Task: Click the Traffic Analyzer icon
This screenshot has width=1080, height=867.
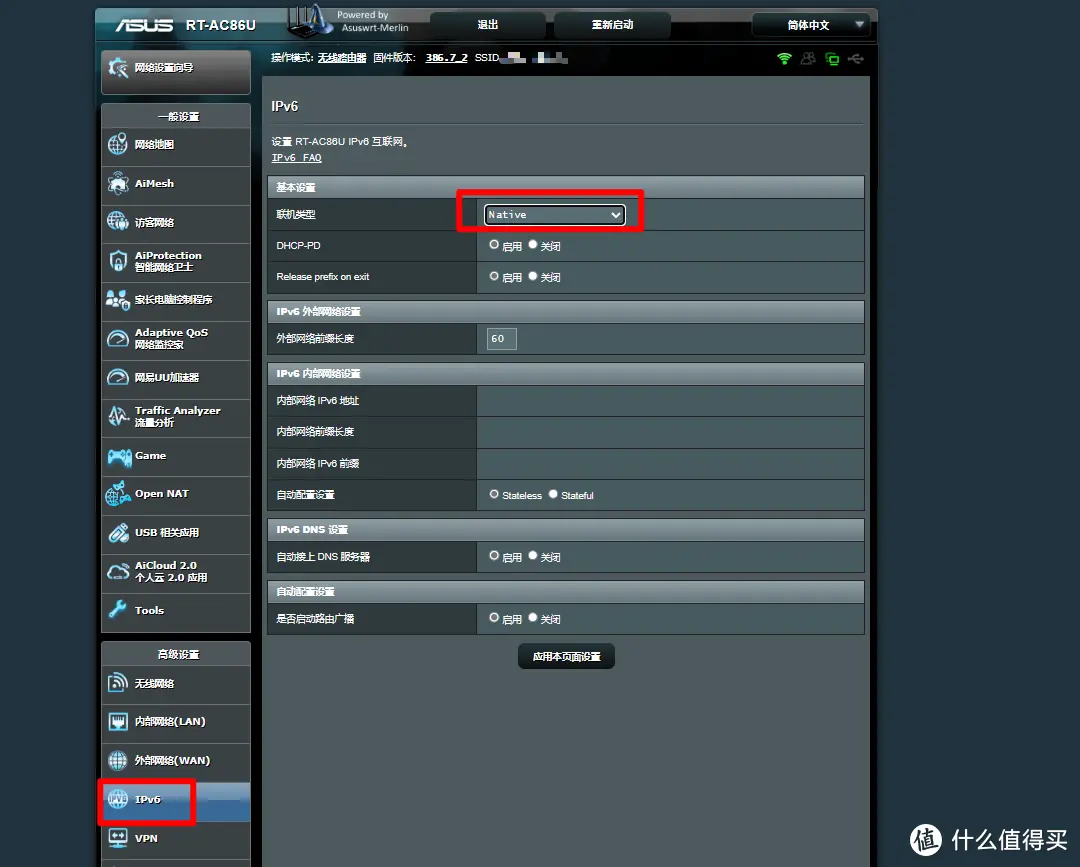Action: pyautogui.click(x=117, y=416)
